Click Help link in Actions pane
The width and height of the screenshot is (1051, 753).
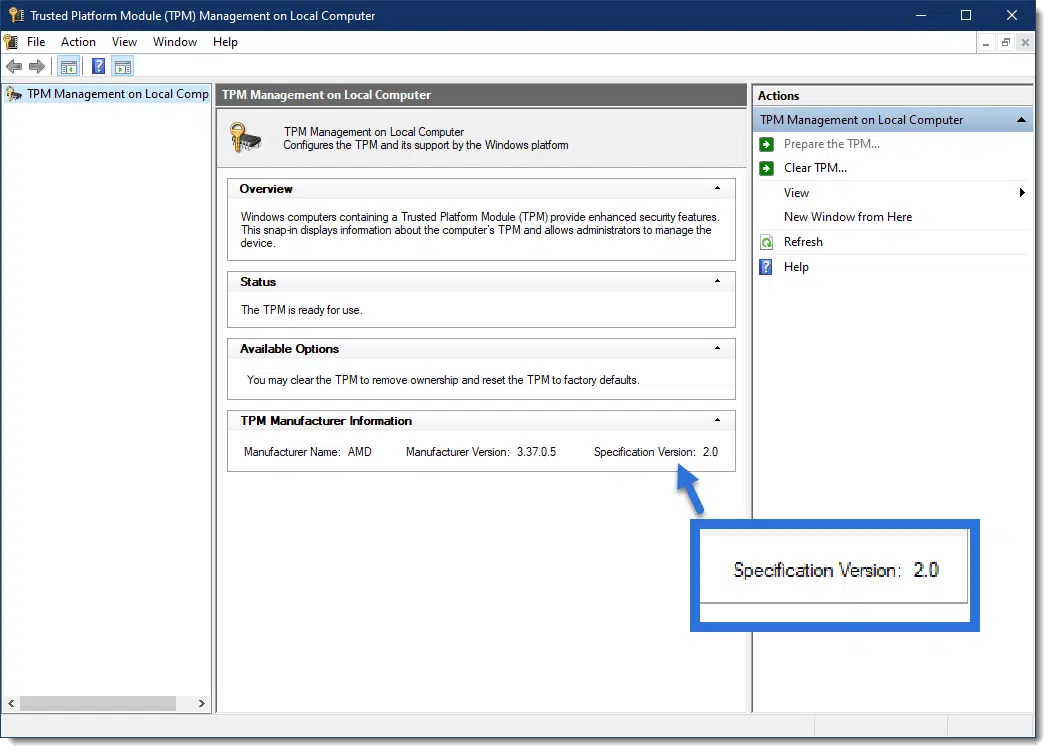point(796,267)
